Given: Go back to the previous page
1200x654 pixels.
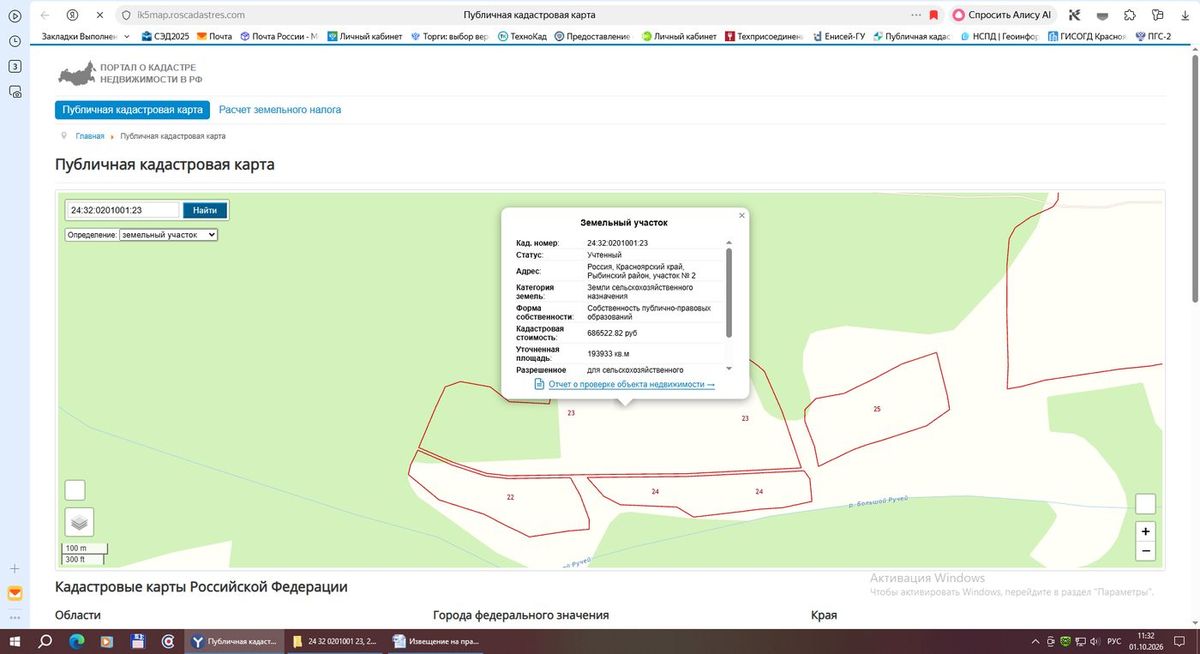Looking at the screenshot, I should [44, 15].
